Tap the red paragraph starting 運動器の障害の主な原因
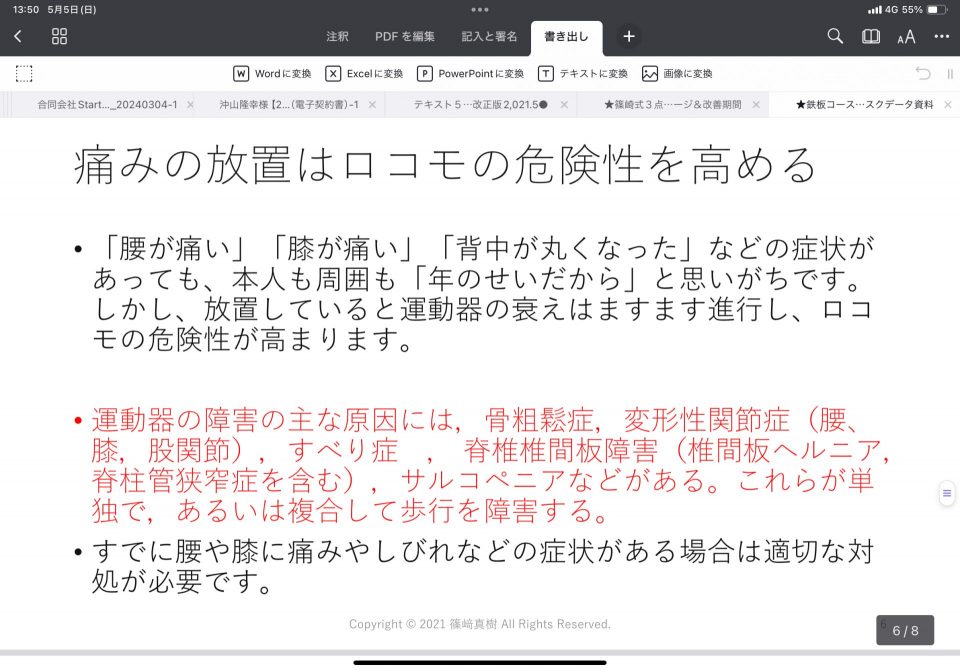The height and width of the screenshot is (671, 960). point(490,465)
